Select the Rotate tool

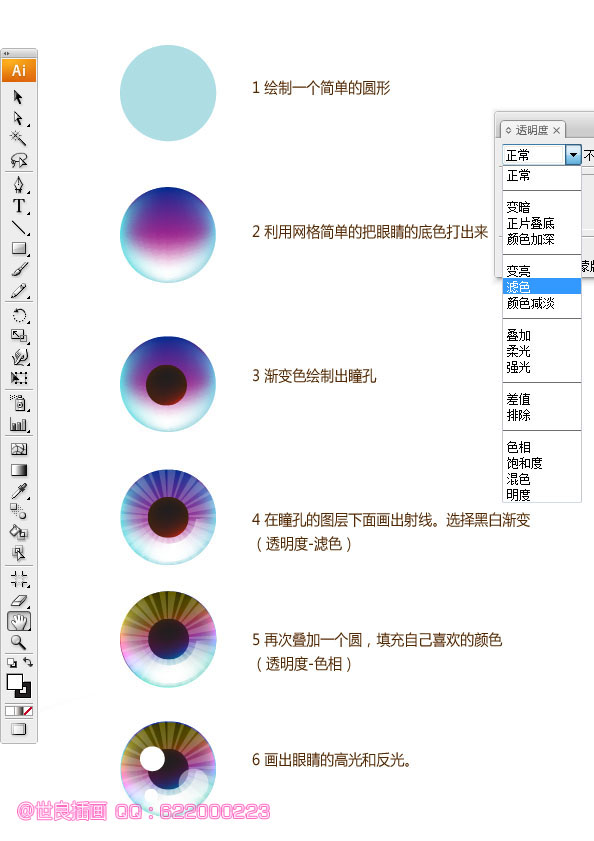[19, 315]
